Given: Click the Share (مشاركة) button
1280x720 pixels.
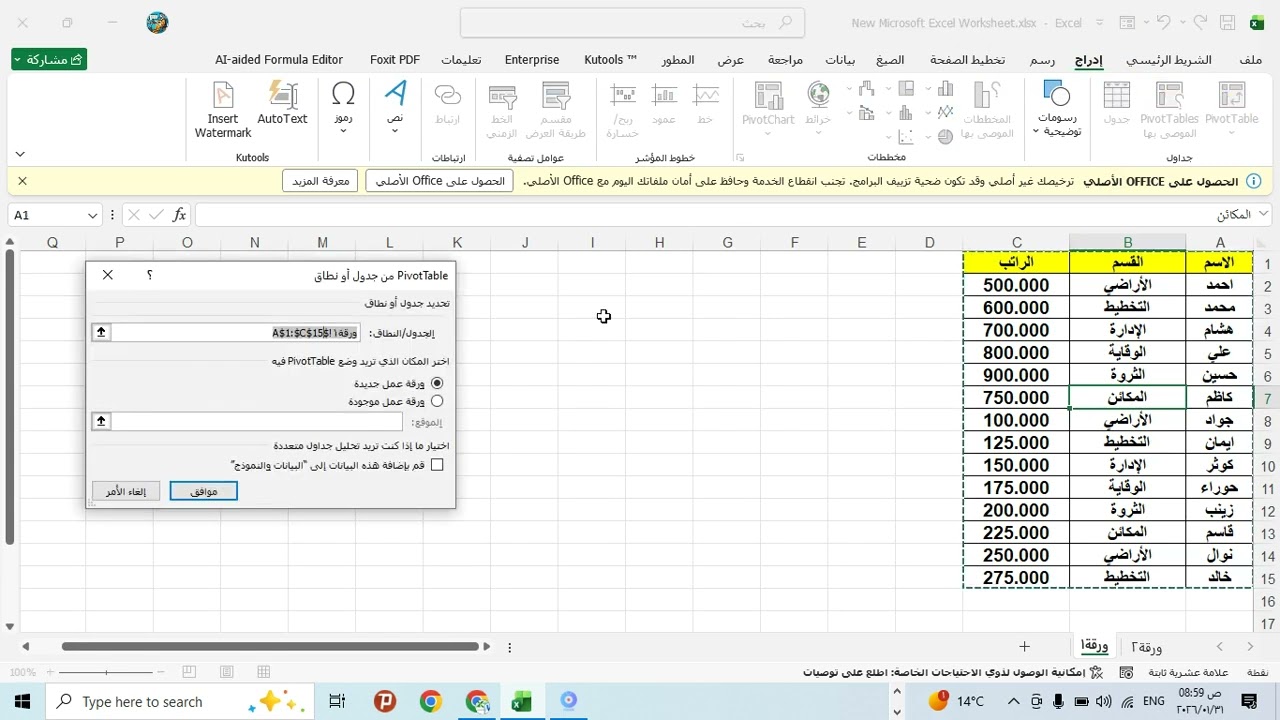Looking at the screenshot, I should tap(49, 60).
